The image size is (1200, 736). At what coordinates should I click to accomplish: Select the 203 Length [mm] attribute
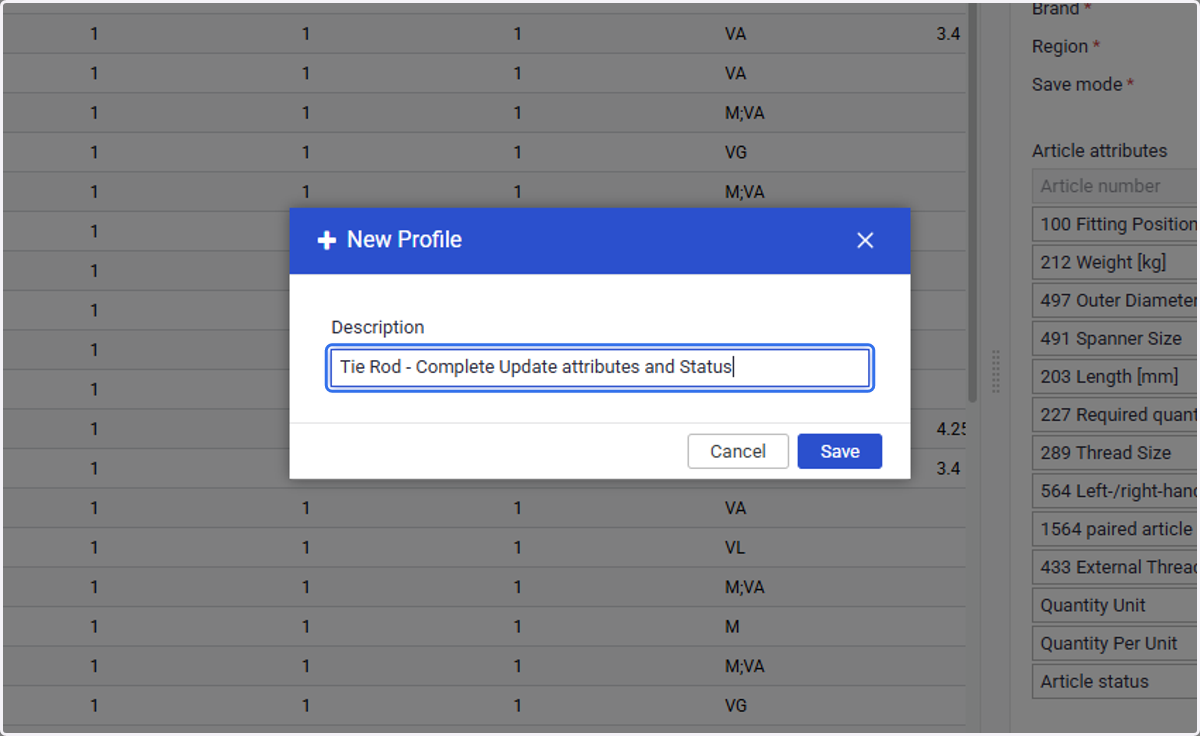click(1116, 376)
